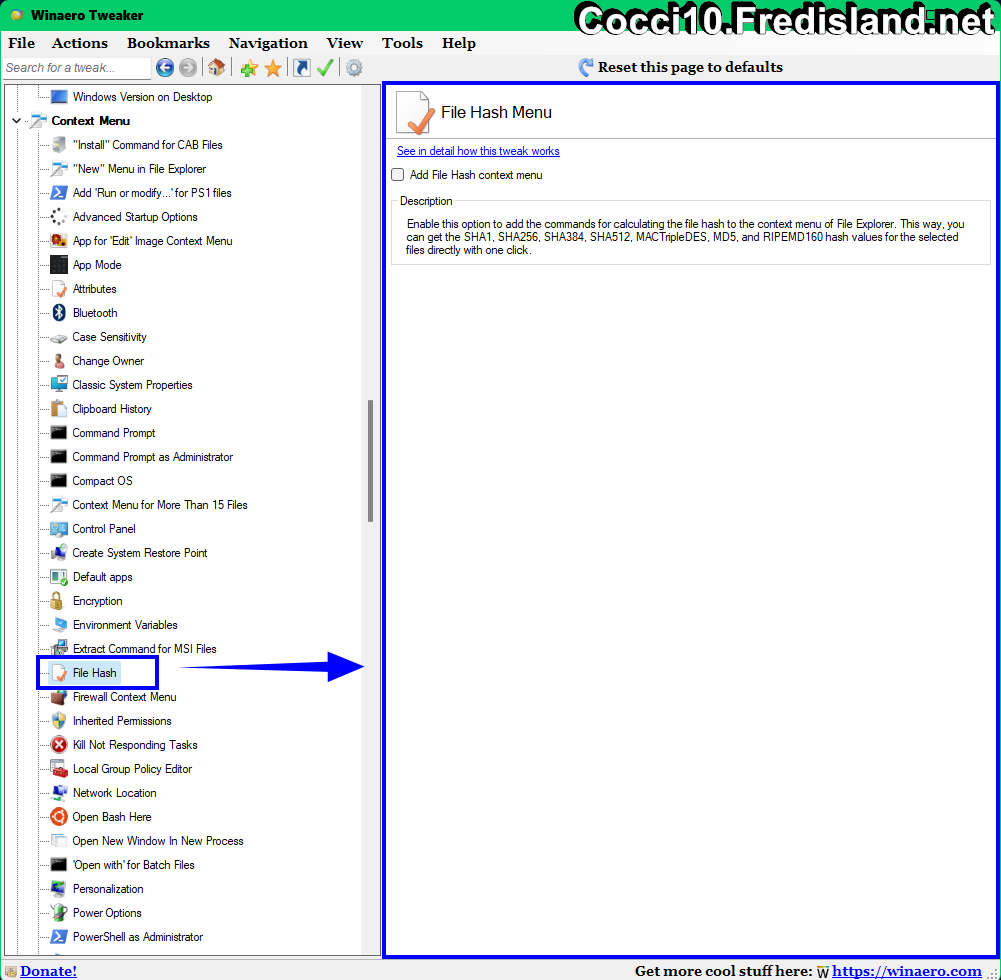Open the Home page house icon
Screen dimensions: 1001x980
(216, 67)
